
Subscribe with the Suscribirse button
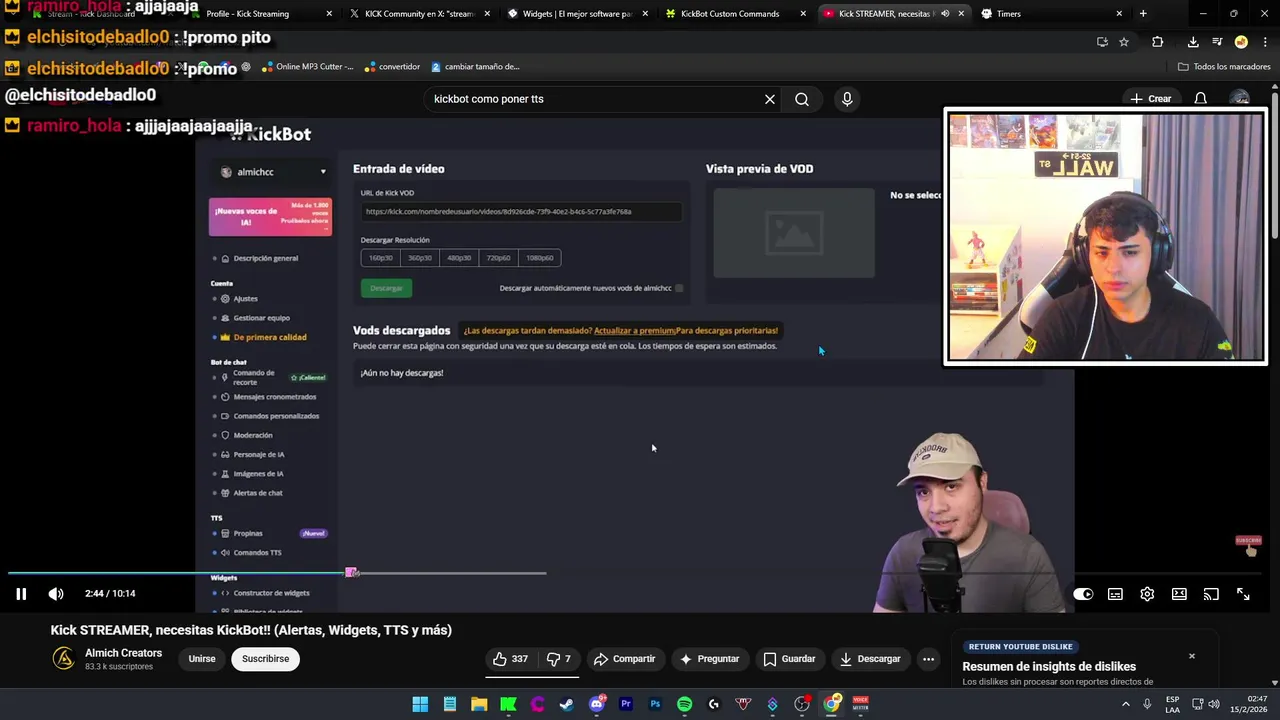(x=265, y=659)
